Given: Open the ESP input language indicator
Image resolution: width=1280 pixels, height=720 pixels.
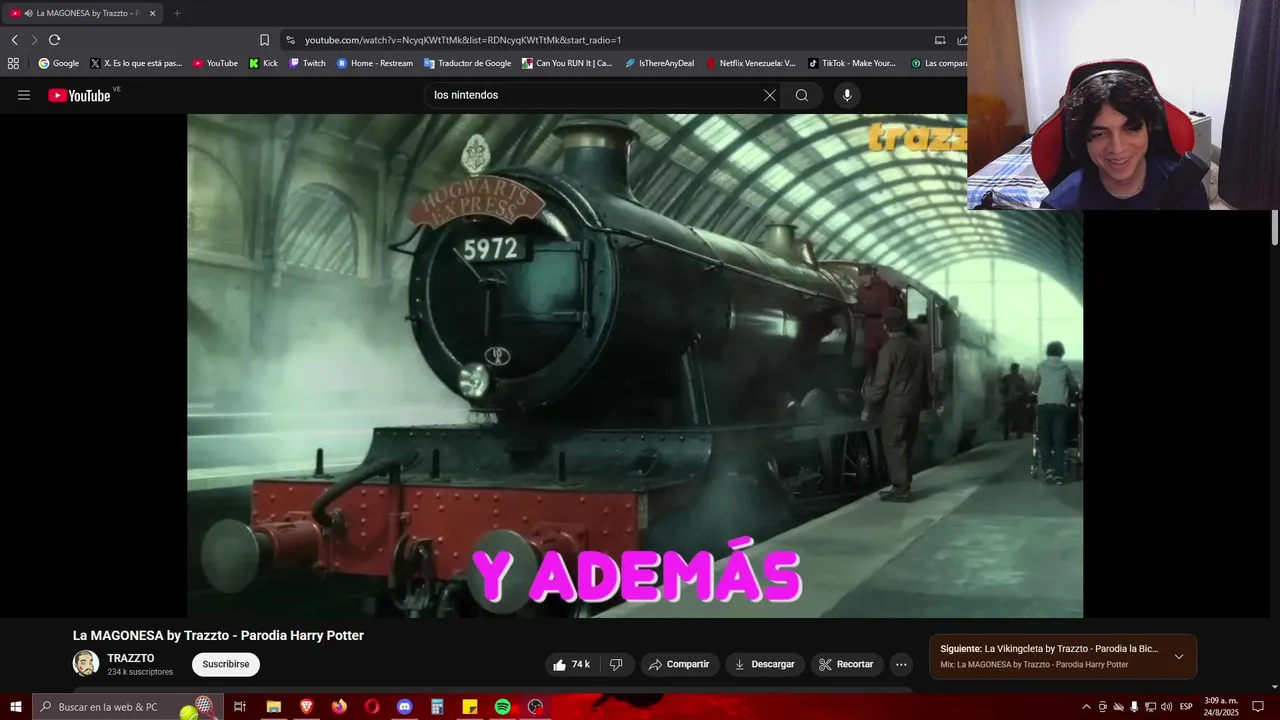Looking at the screenshot, I should (1186, 707).
